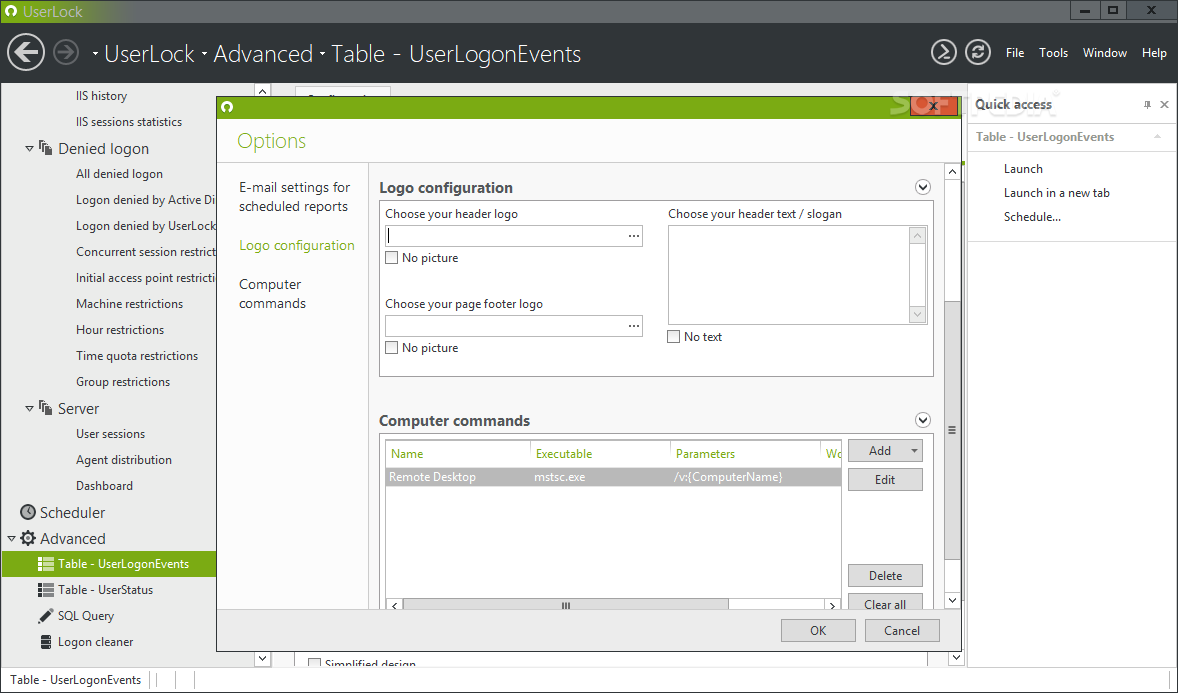Collapse the Server tree node
The image size is (1178, 693).
point(29,409)
